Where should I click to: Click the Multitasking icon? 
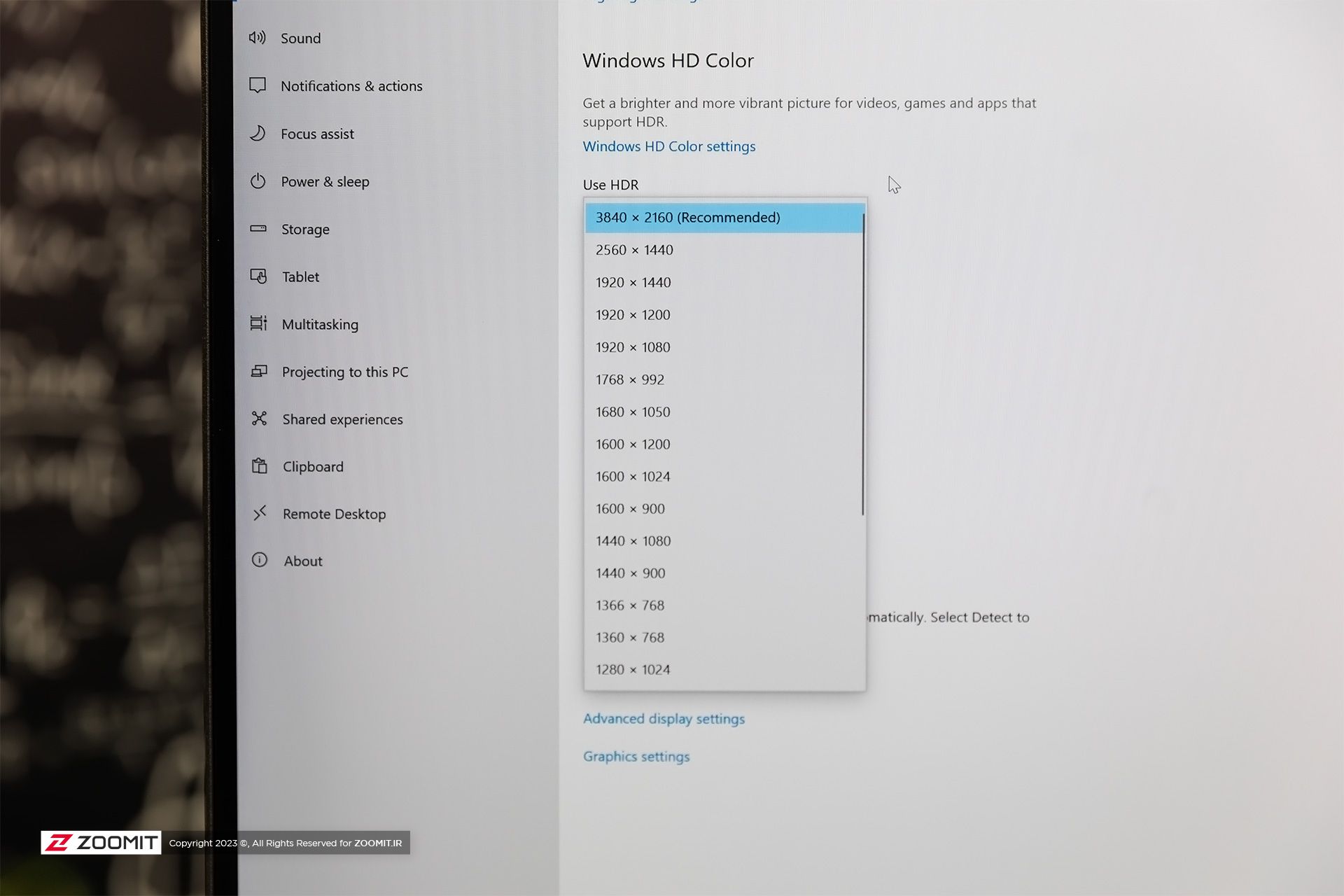258,323
